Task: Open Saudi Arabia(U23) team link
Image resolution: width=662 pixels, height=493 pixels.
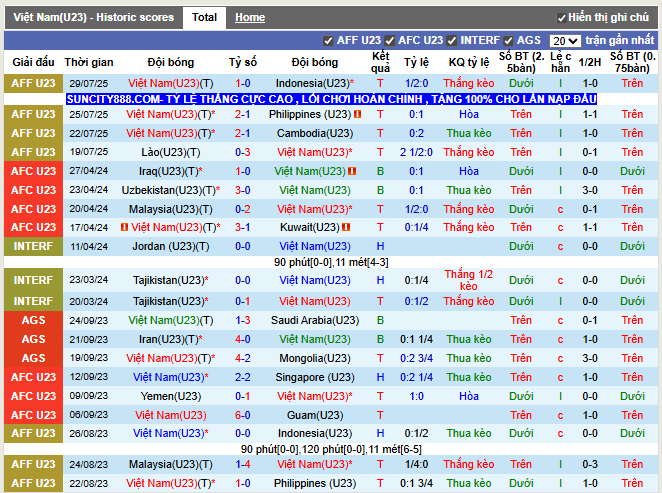Action: pyautogui.click(x=315, y=320)
